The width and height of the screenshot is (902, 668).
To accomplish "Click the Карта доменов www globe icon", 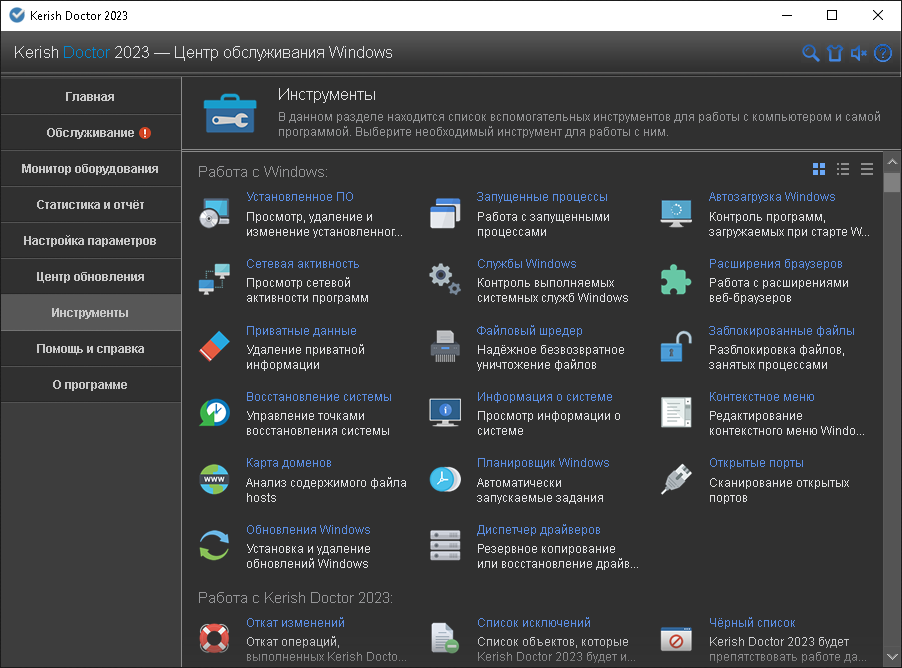I will click(x=215, y=479).
